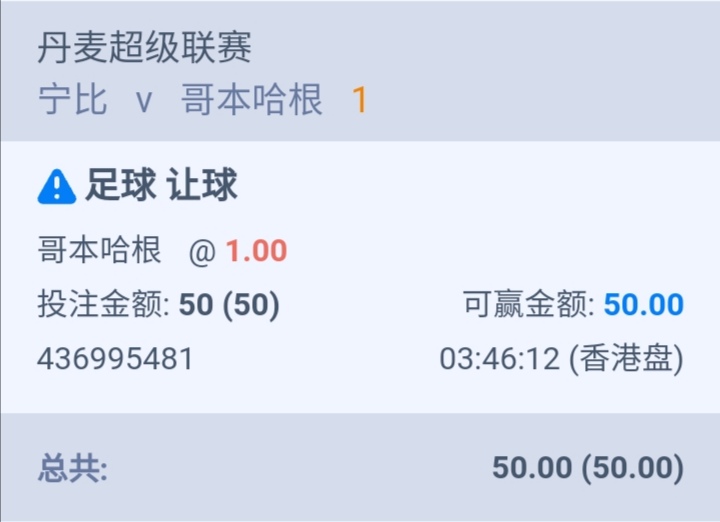Select 哥本哈根 in the match header

[252, 101]
